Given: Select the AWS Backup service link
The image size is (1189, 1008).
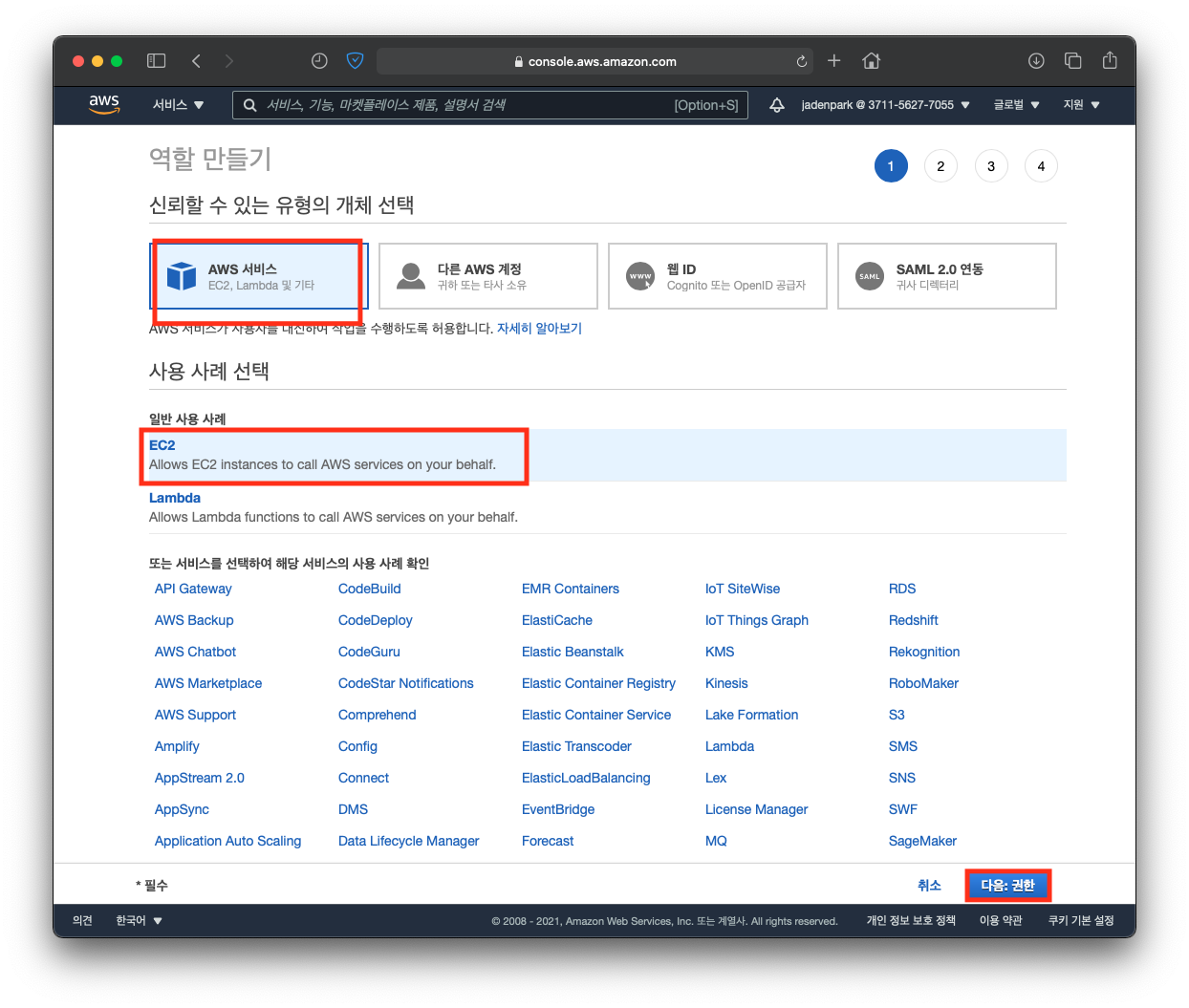Looking at the screenshot, I should point(194,620).
